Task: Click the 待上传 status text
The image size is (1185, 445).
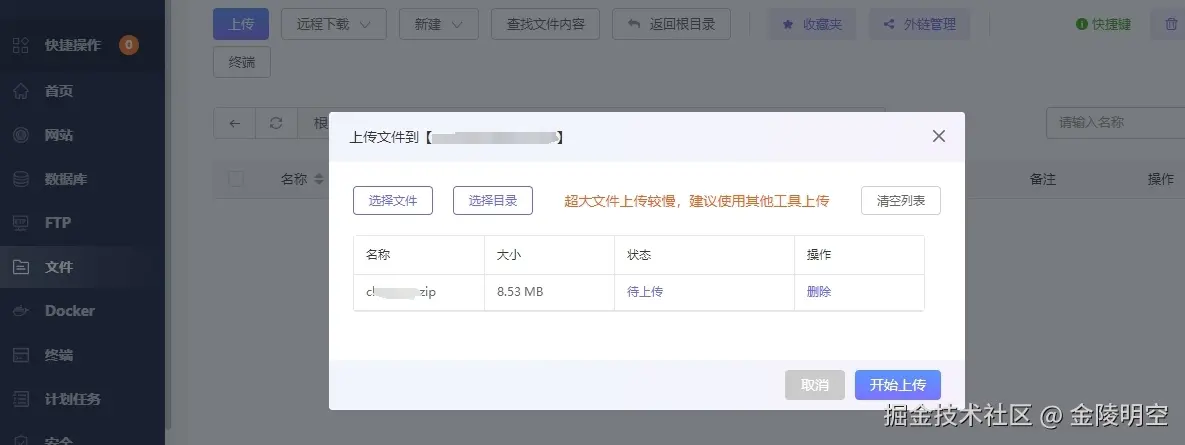Action: point(645,292)
